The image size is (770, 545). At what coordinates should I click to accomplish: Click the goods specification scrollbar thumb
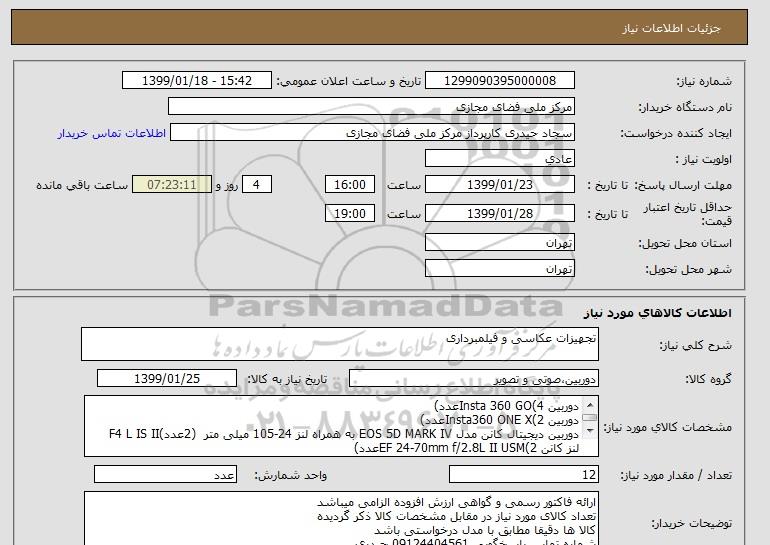click(x=590, y=418)
